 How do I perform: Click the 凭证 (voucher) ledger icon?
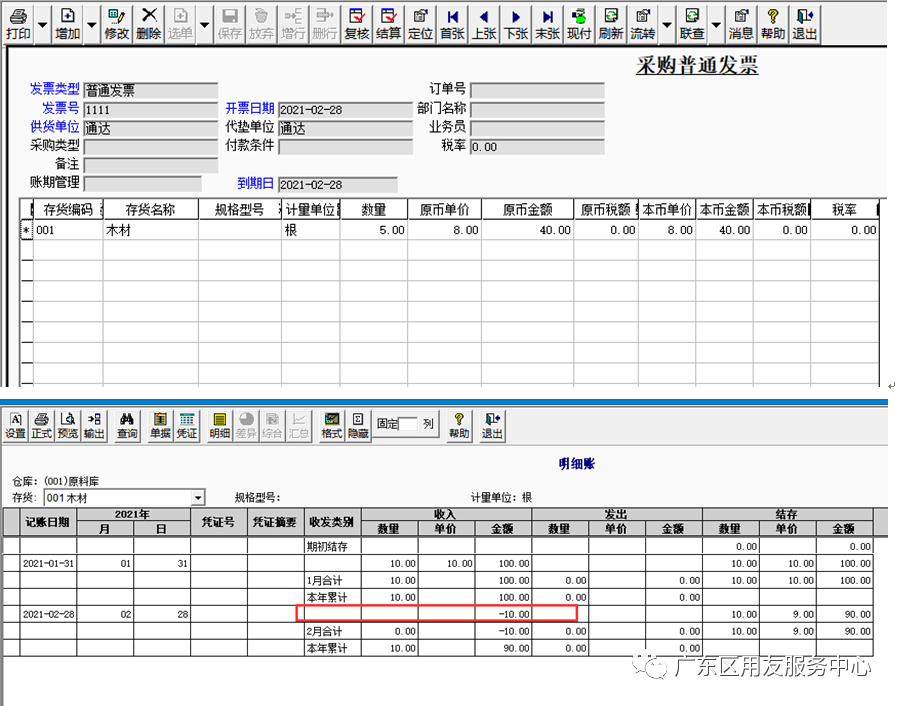pyautogui.click(x=187, y=426)
